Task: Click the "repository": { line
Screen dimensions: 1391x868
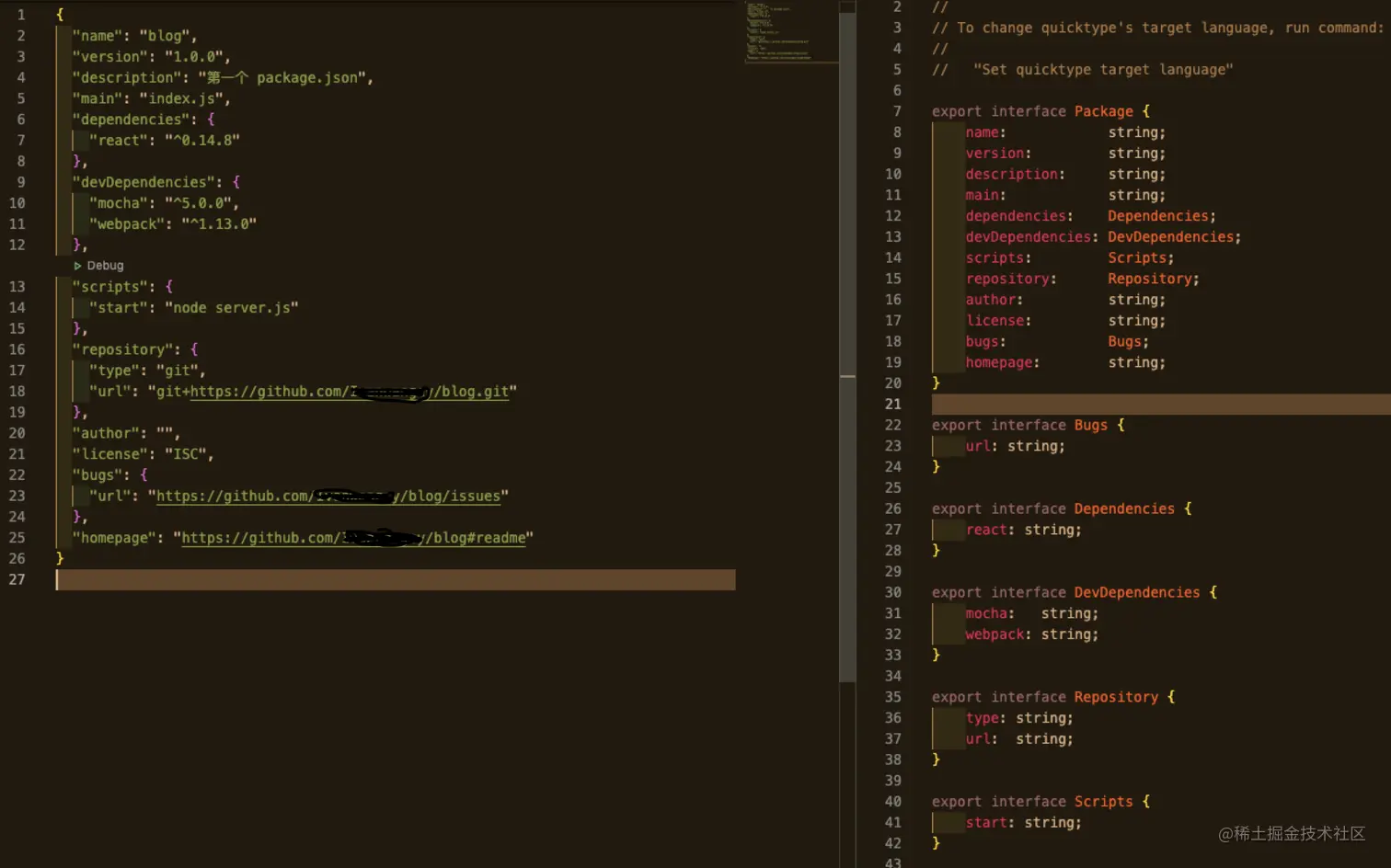Action: (x=134, y=349)
